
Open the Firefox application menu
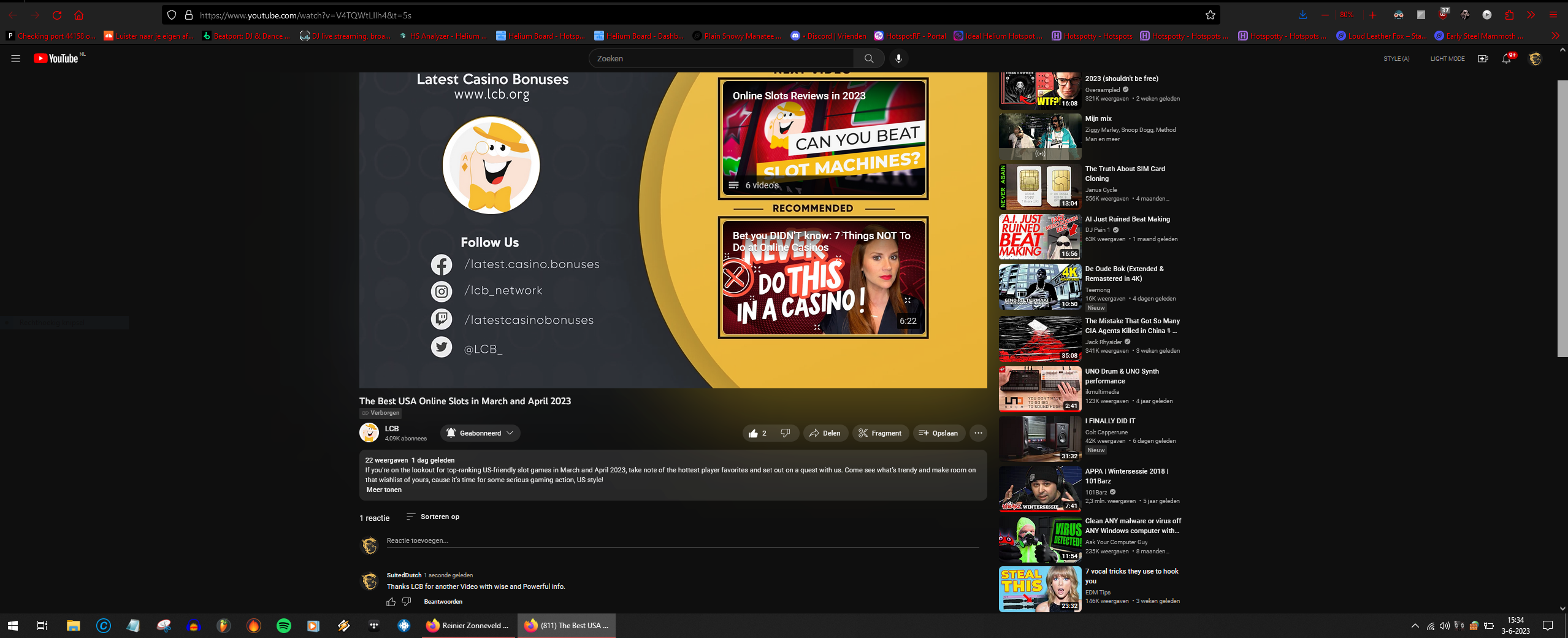pyautogui.click(x=1553, y=15)
